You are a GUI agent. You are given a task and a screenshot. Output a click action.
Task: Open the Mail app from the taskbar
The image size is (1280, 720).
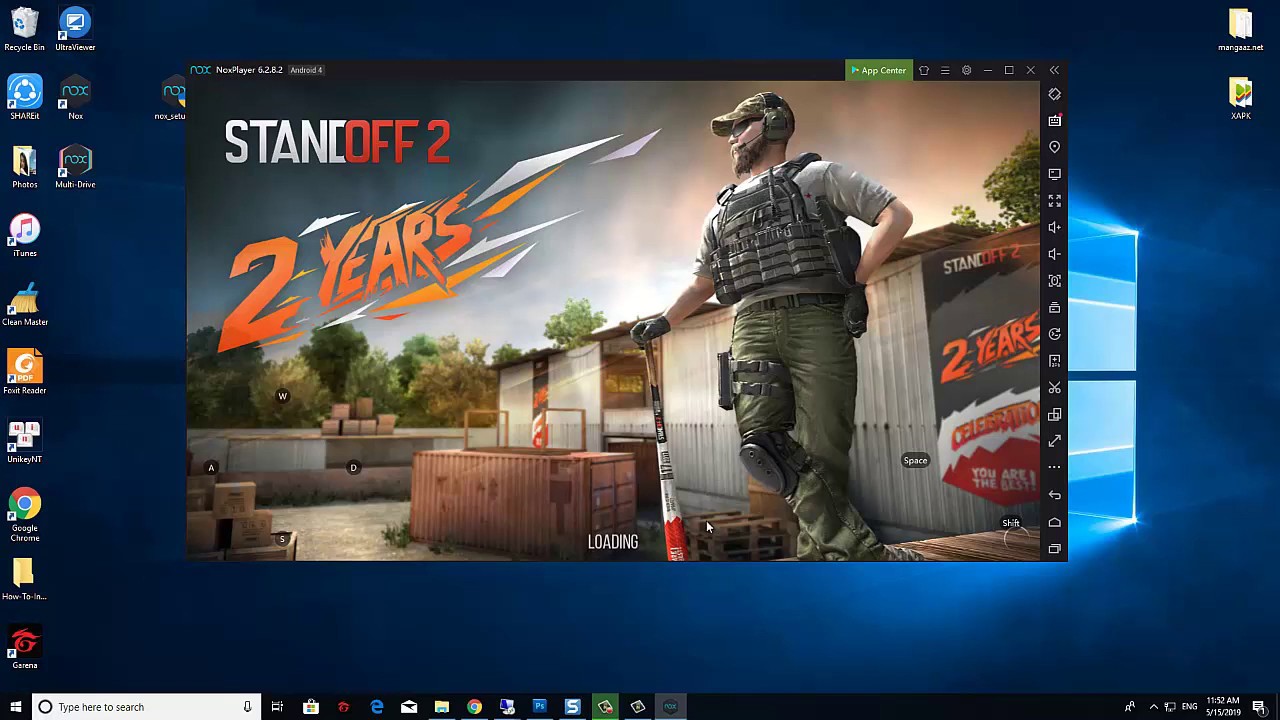coord(409,707)
